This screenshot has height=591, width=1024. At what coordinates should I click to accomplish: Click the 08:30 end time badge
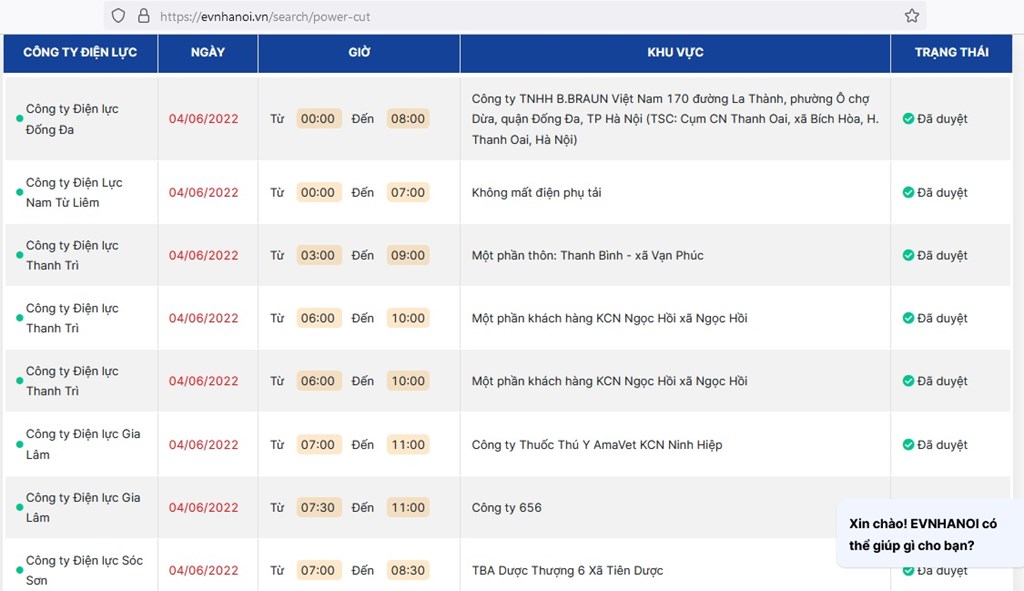pyautogui.click(x=408, y=570)
